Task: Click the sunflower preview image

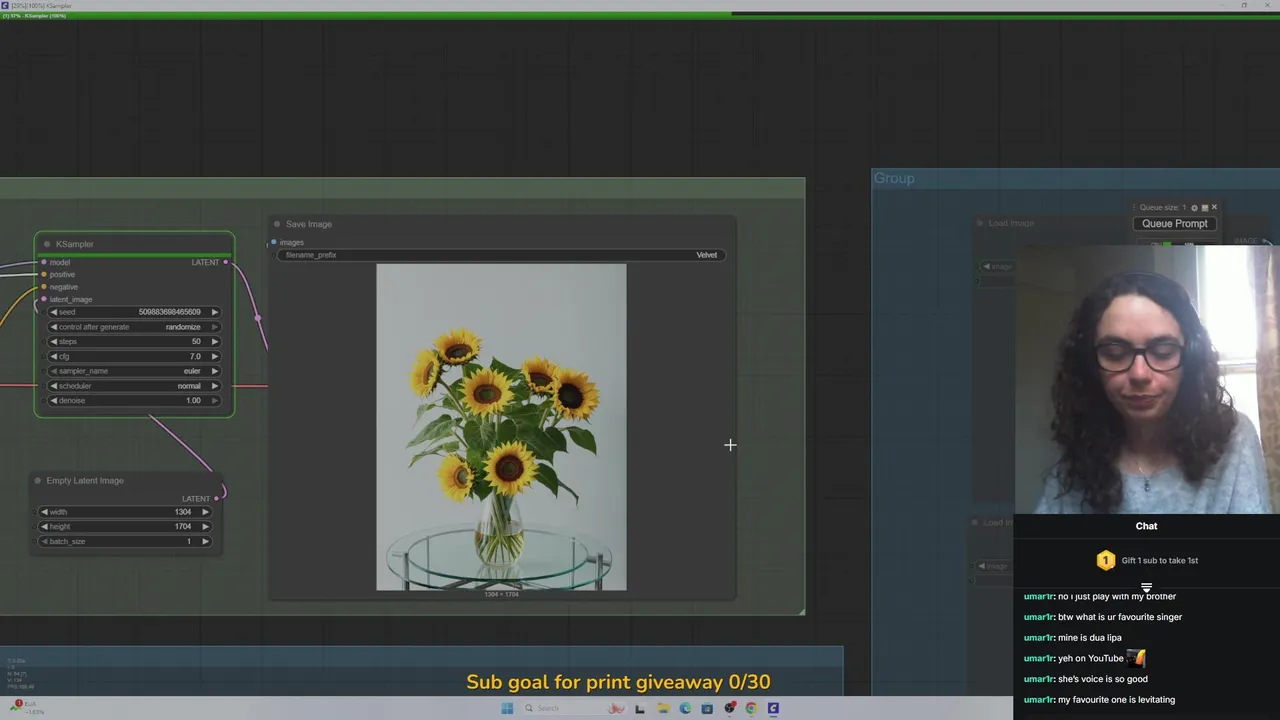Action: (x=501, y=427)
